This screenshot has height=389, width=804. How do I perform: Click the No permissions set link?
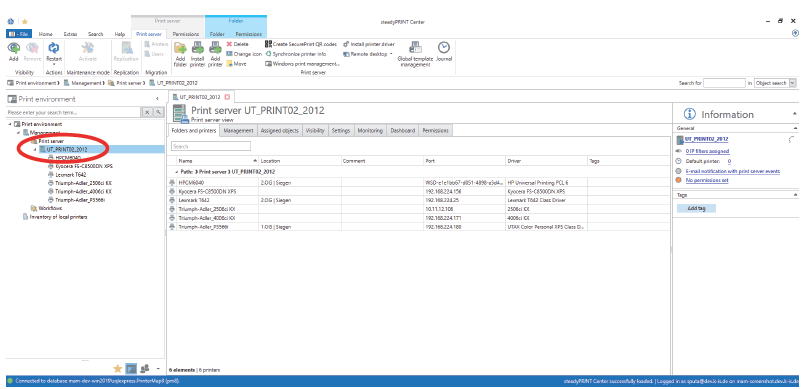(707, 180)
